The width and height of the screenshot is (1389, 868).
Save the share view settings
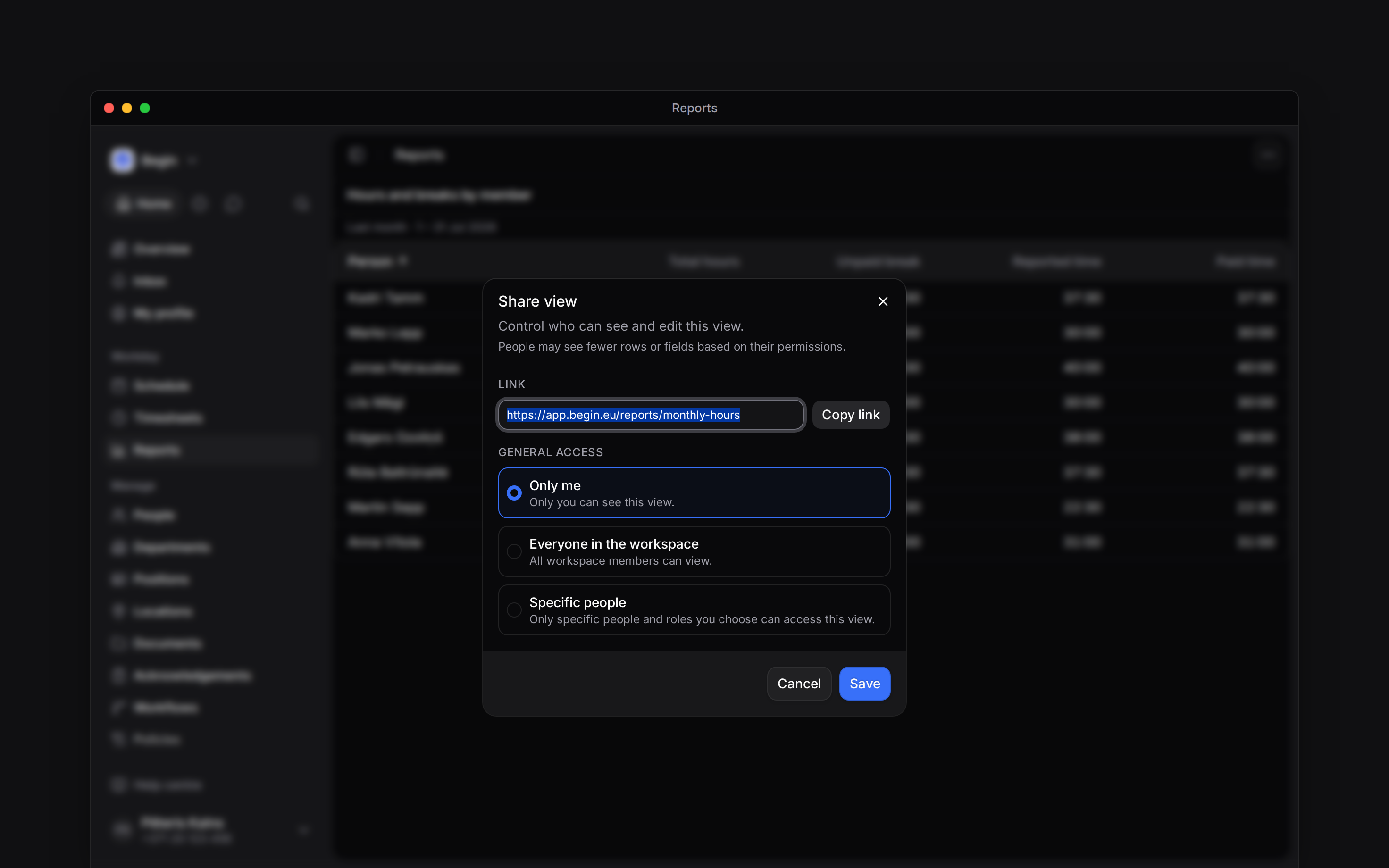coord(864,683)
